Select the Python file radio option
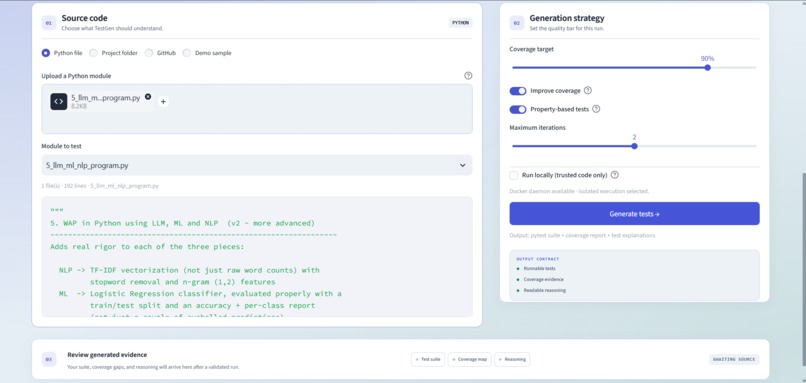The height and width of the screenshot is (383, 806). tap(46, 53)
